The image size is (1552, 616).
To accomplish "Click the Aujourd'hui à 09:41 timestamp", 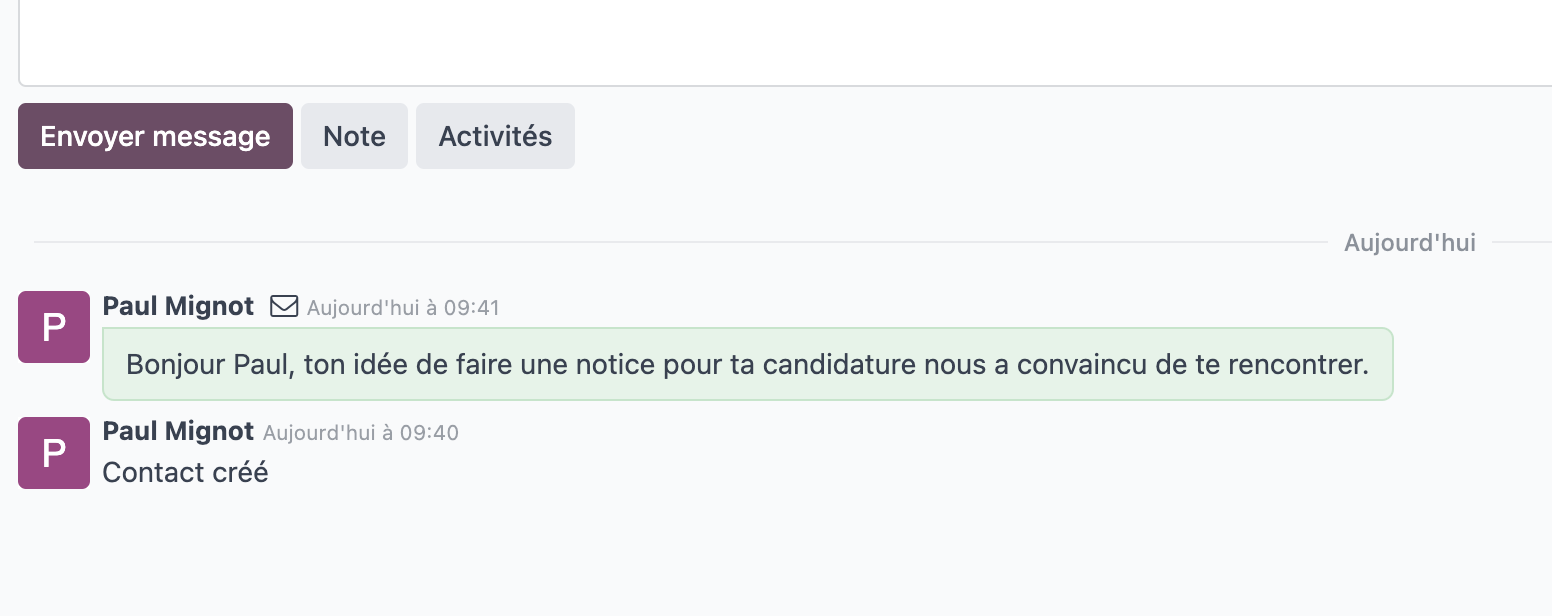I will point(403,308).
